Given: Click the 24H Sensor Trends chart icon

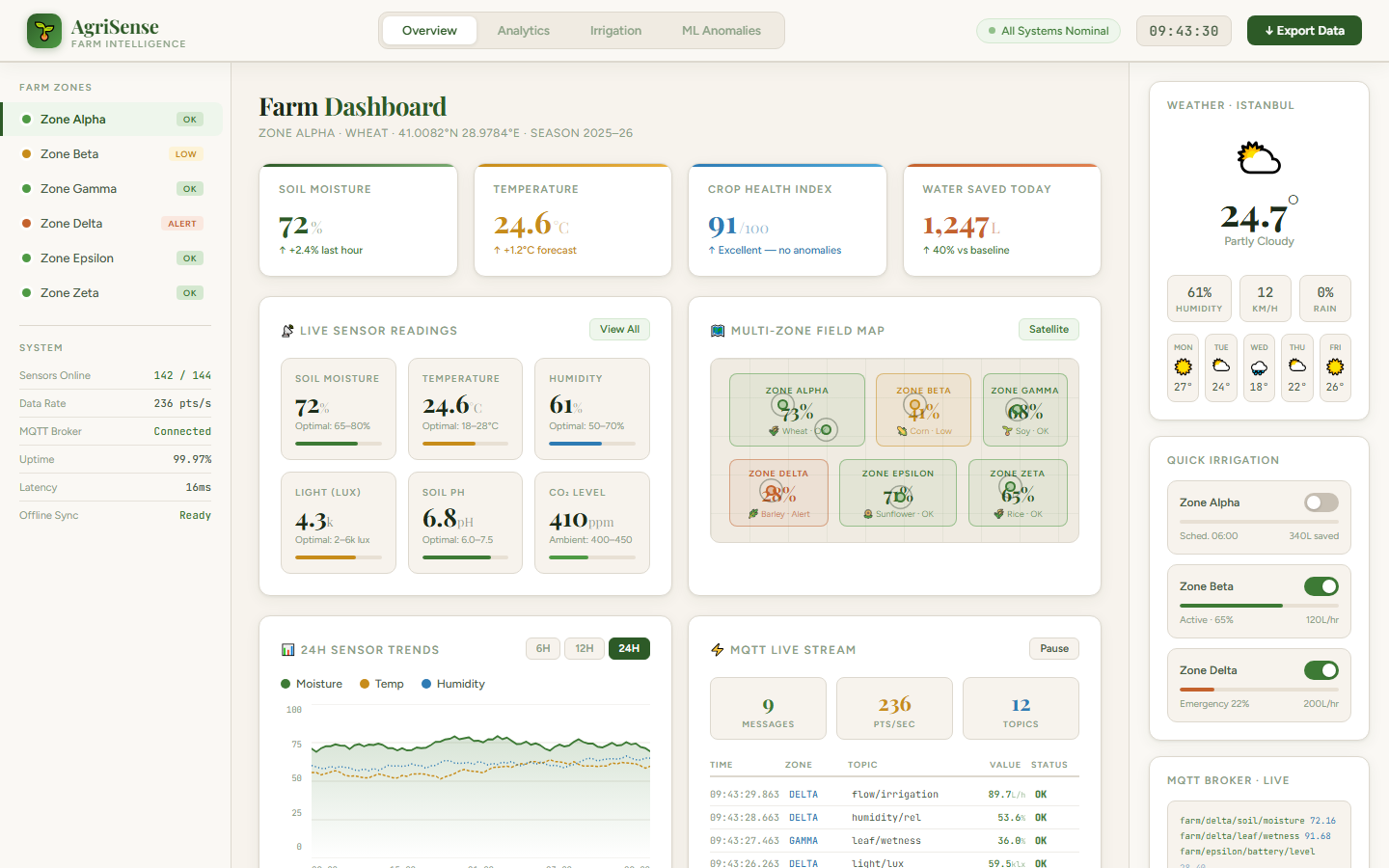Looking at the screenshot, I should pyautogui.click(x=287, y=650).
